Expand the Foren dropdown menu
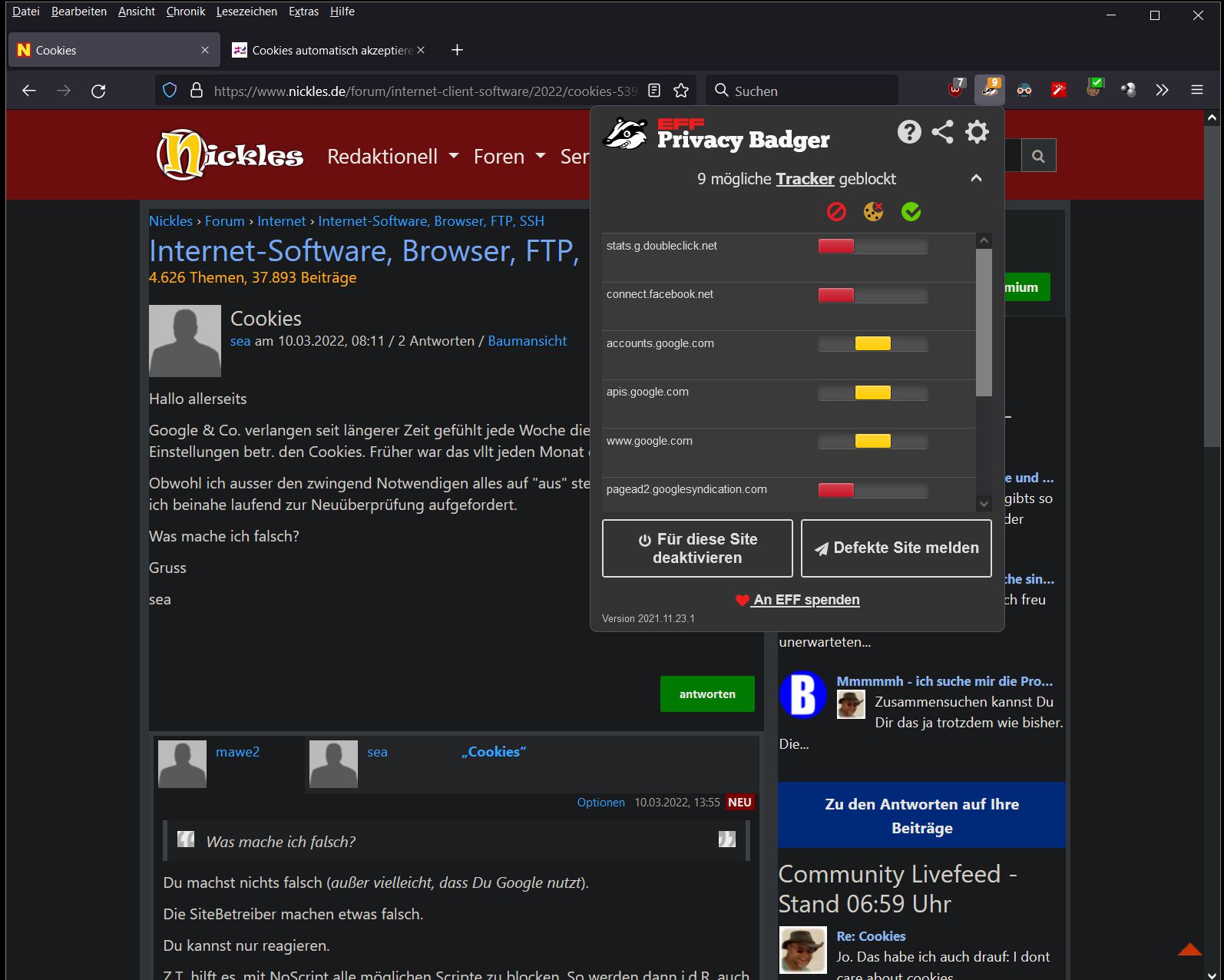Screen dimensions: 1224x980 (x=509, y=157)
